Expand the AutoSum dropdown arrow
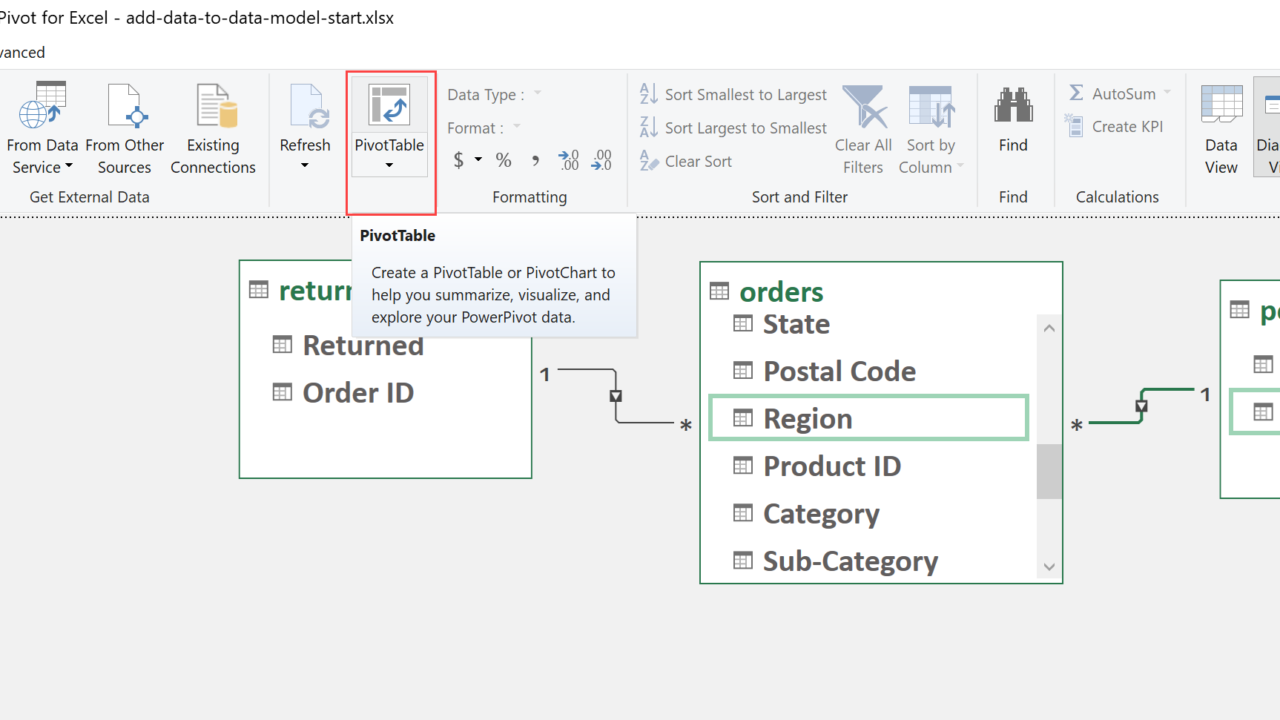 (x=1167, y=93)
